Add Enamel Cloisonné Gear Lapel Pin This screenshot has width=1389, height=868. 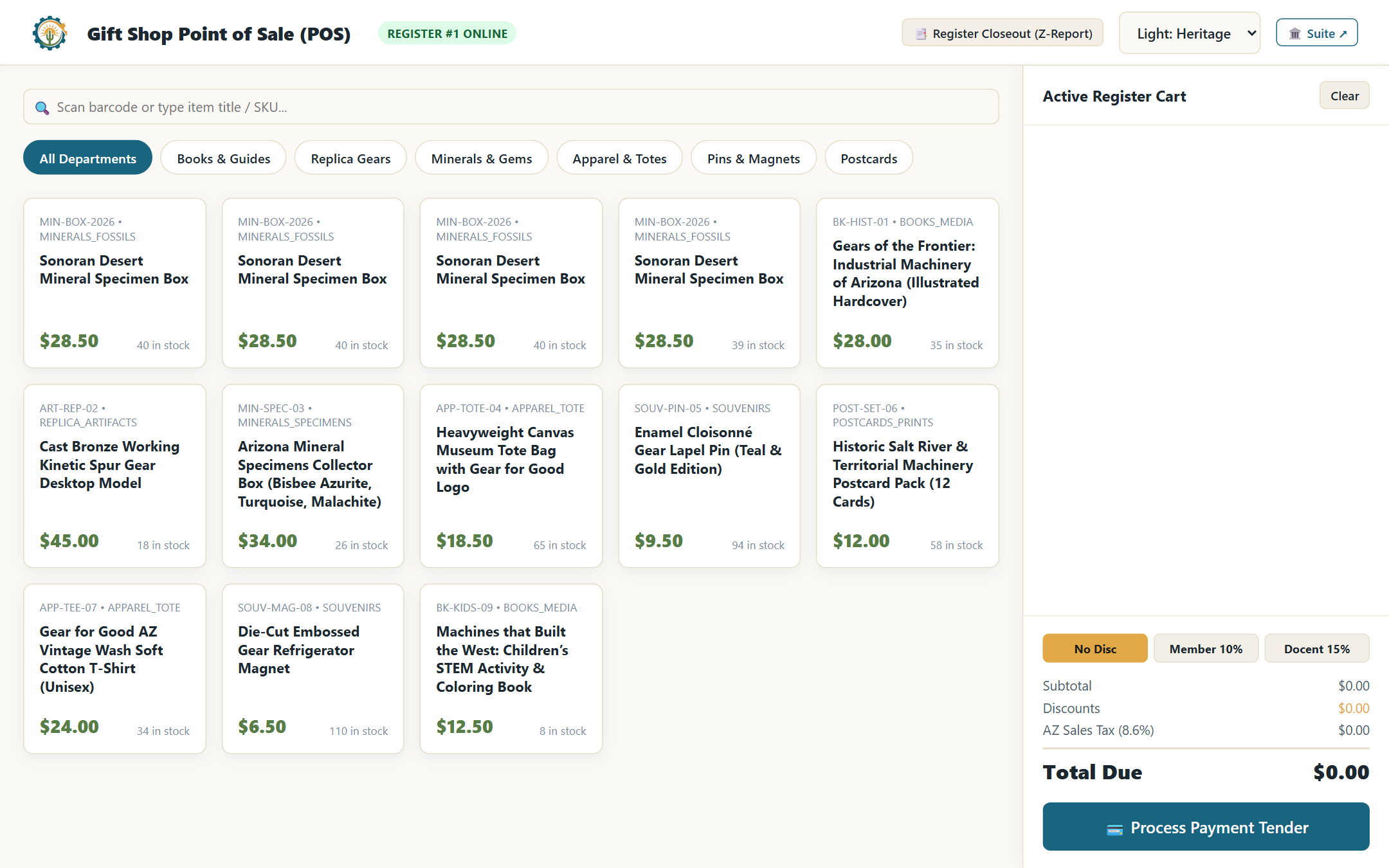pyautogui.click(x=709, y=476)
